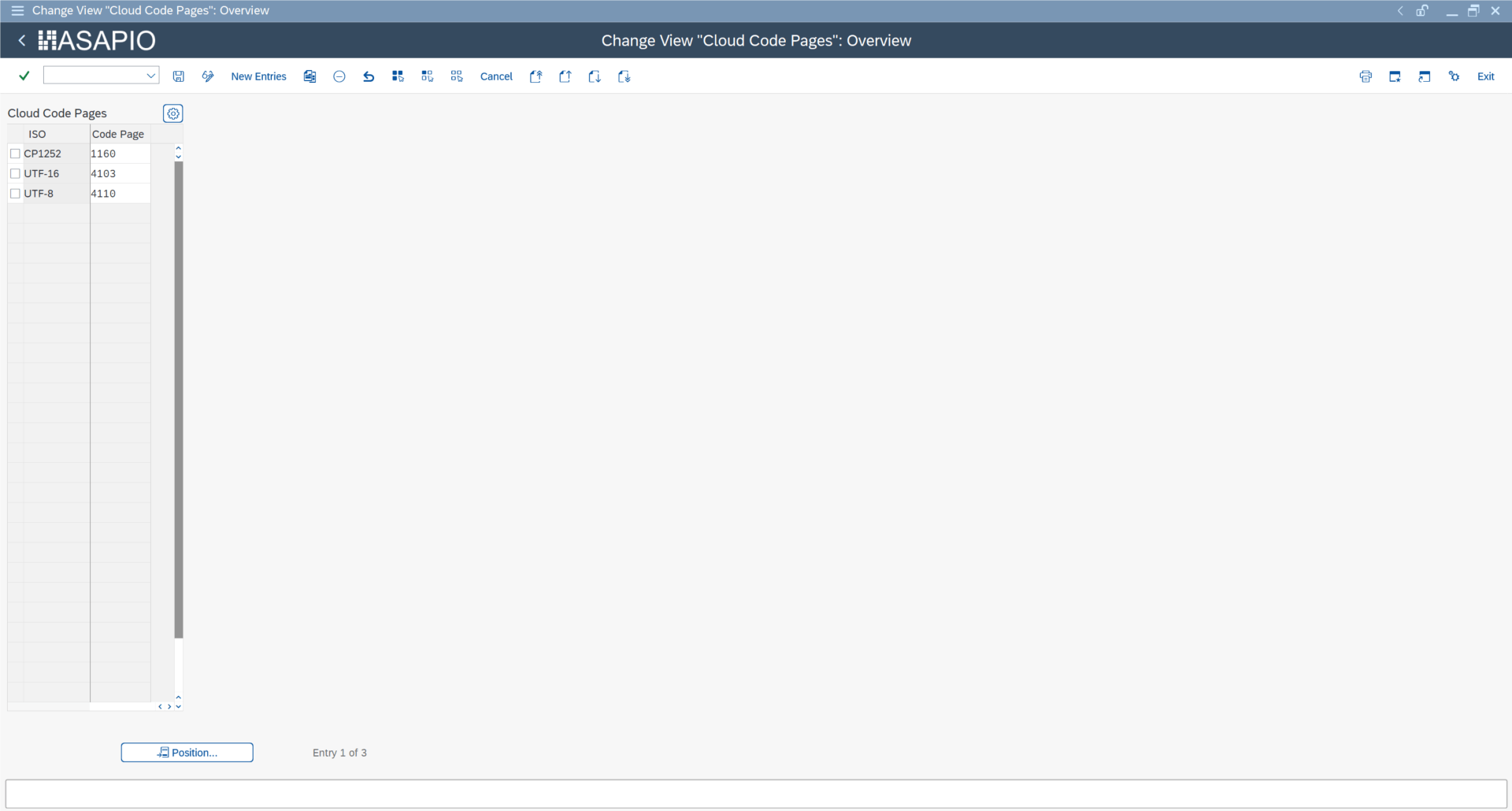Open table settings gear icon
Screen dimensions: 1512x811
click(173, 113)
